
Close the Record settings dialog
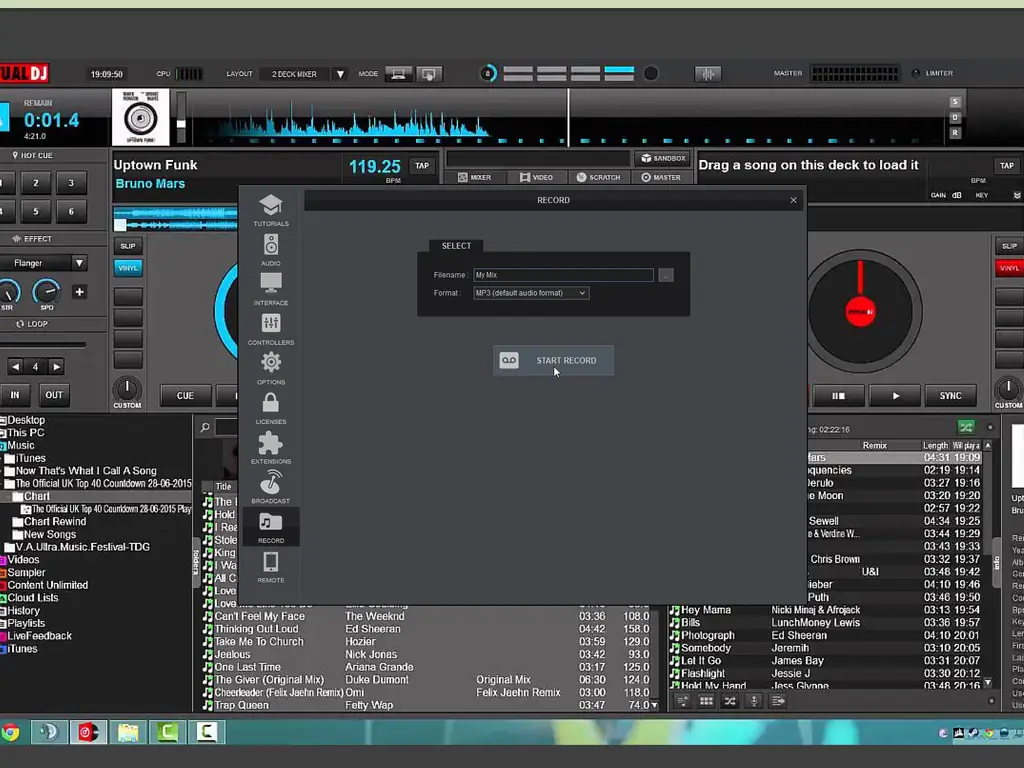coord(793,200)
